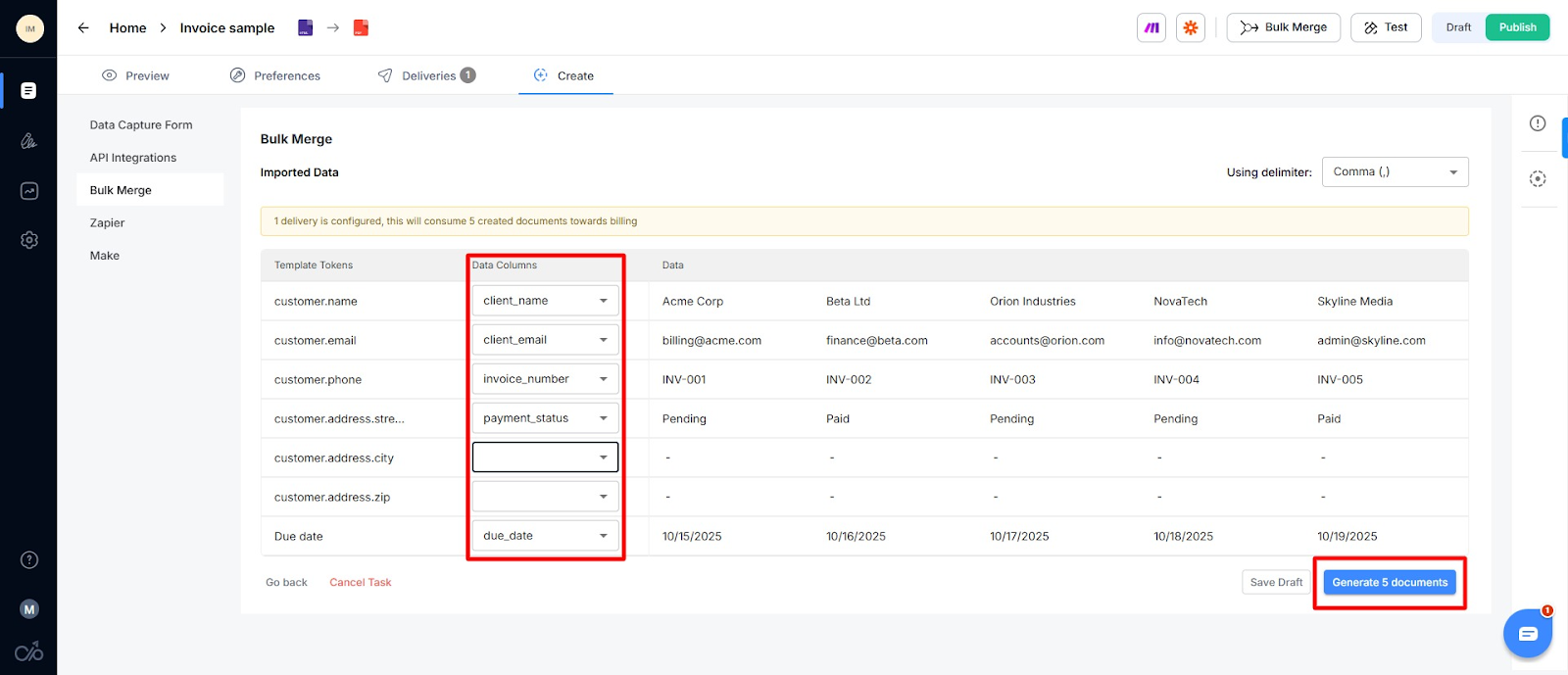Click the info alert icon in right panel

(1538, 123)
